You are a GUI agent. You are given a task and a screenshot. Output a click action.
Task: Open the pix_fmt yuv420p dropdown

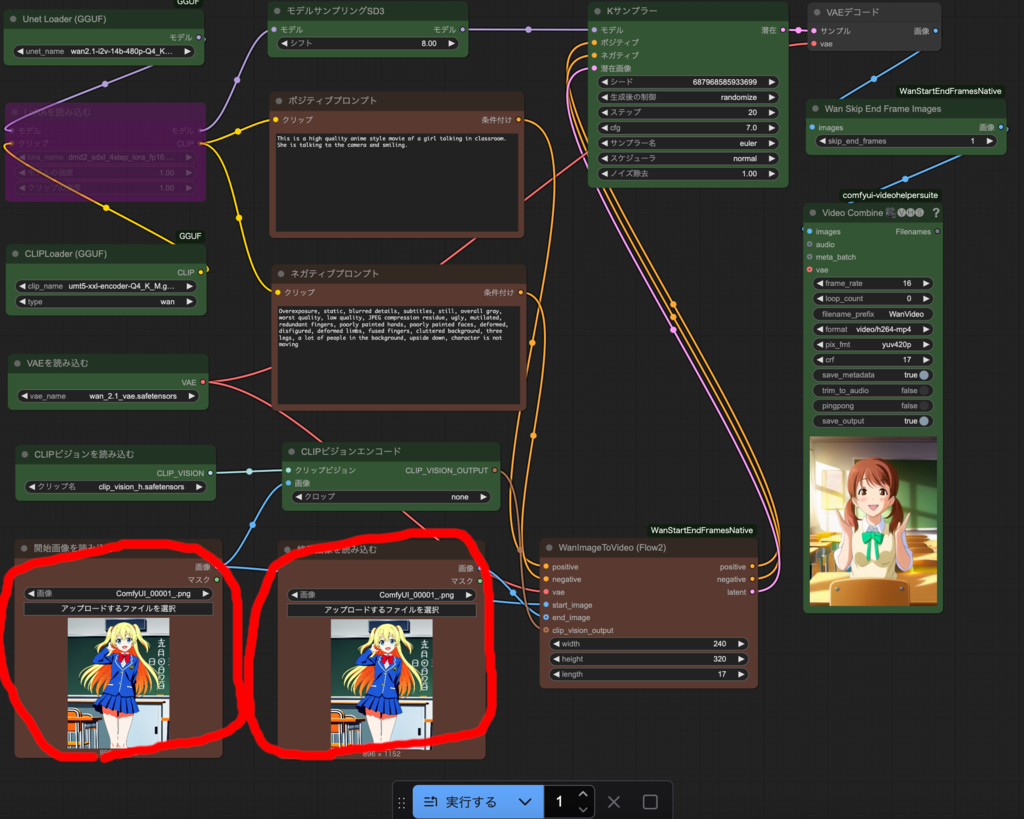click(872, 344)
